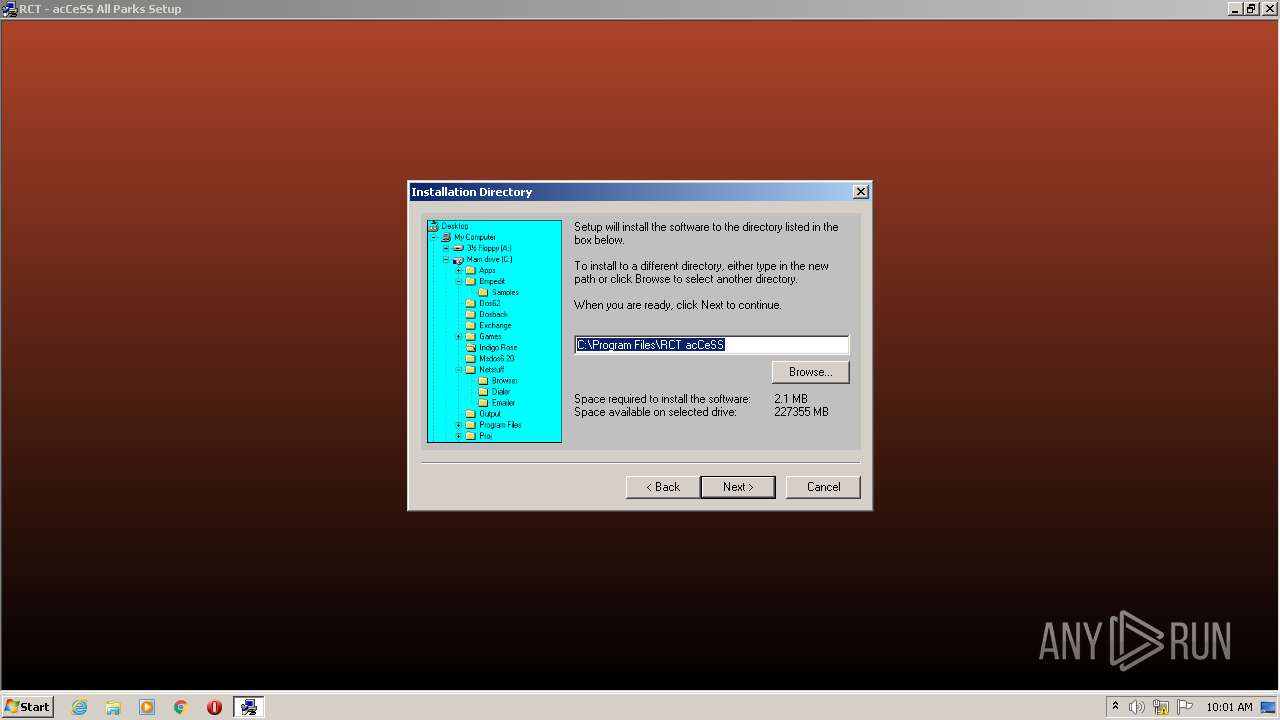
Task: Launch Internet Explorer from taskbar
Action: tap(80, 707)
